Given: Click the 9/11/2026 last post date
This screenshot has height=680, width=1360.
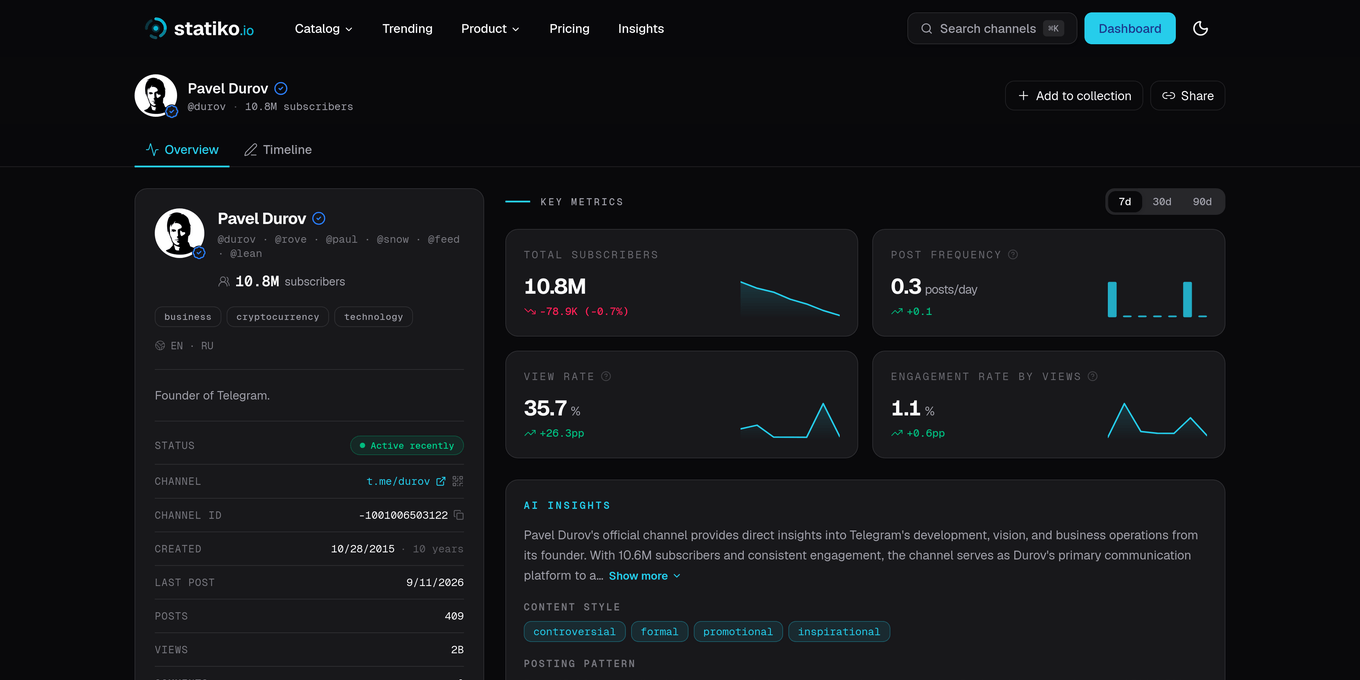Looking at the screenshot, I should [435, 582].
